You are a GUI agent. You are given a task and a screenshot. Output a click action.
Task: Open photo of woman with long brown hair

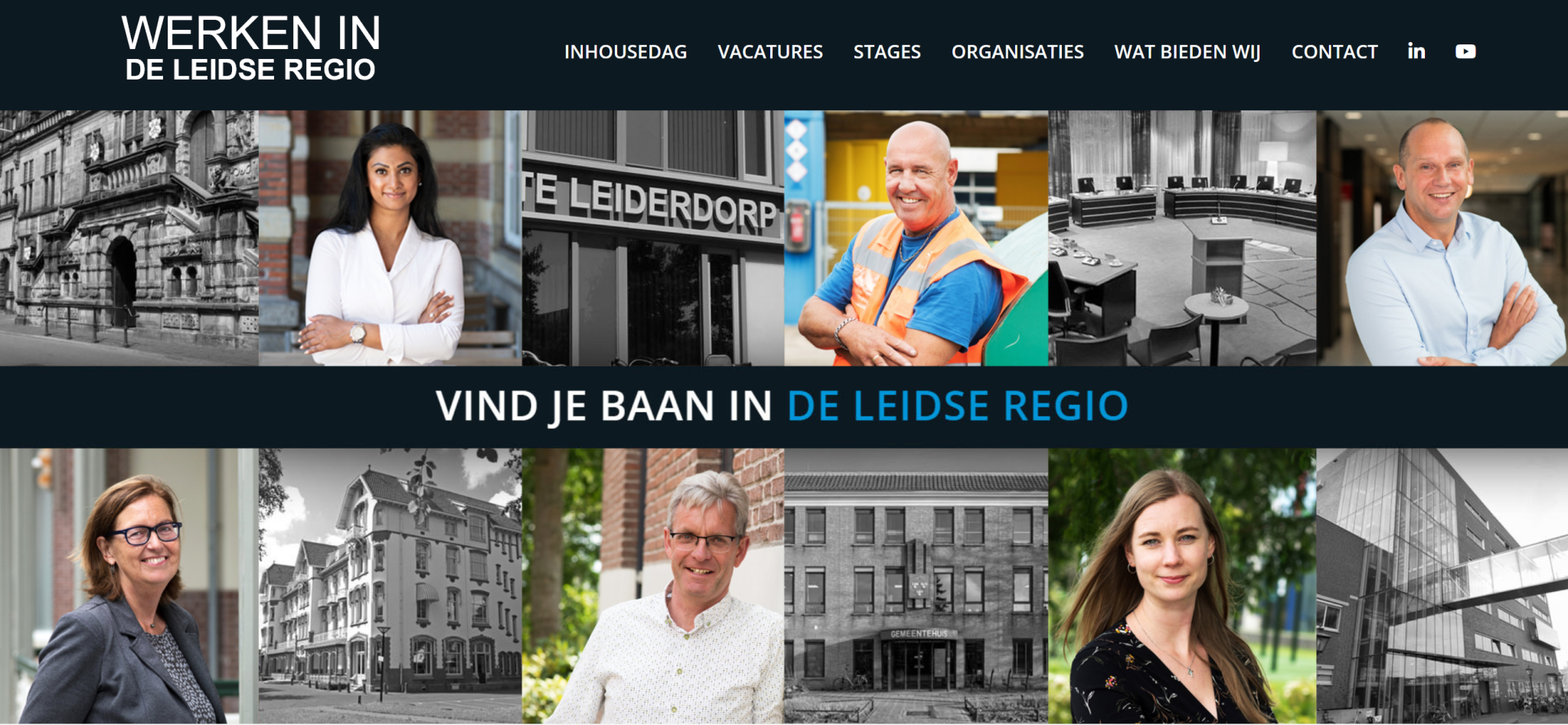(1183, 586)
